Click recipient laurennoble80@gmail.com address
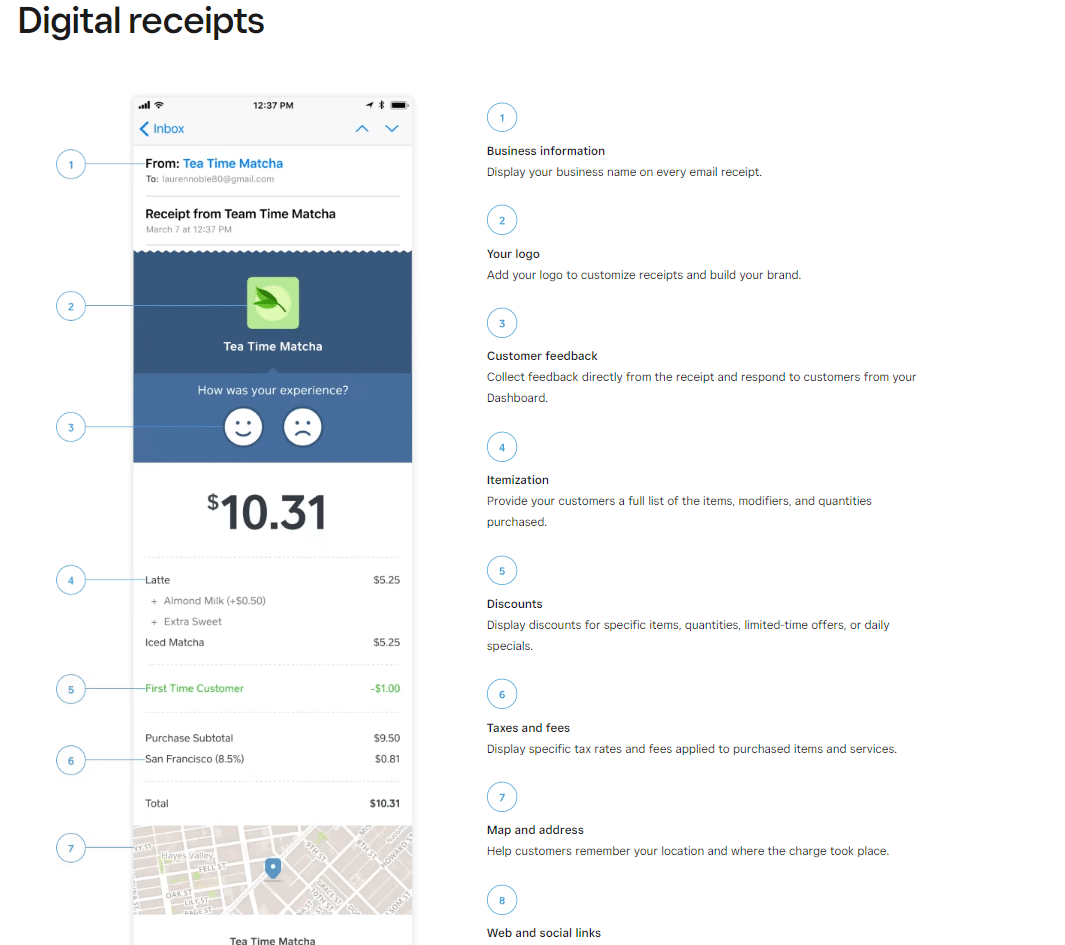 click(218, 179)
